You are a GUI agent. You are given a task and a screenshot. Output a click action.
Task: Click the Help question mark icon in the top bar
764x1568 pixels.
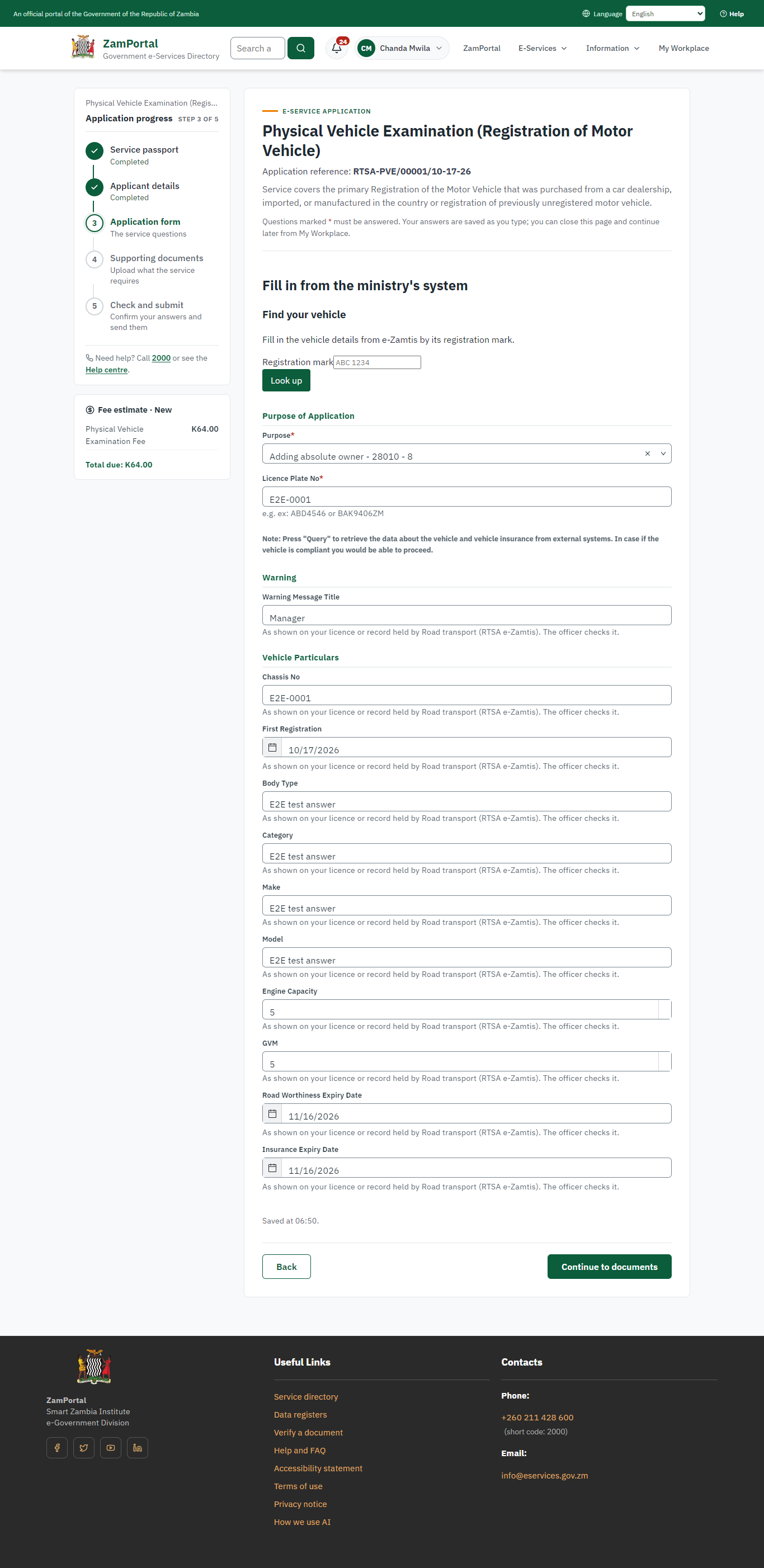click(x=723, y=14)
